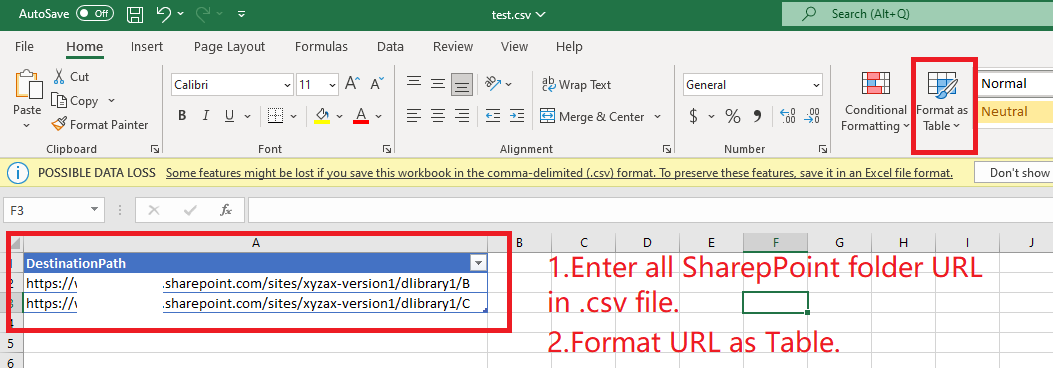
Task: Open the Fill Color dropdown arrow
Action: 339,116
